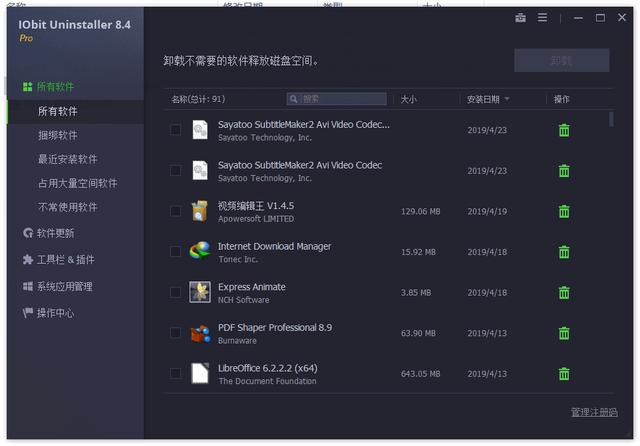Click the 63.90 MB size value
The image size is (640, 446).
click(x=418, y=333)
